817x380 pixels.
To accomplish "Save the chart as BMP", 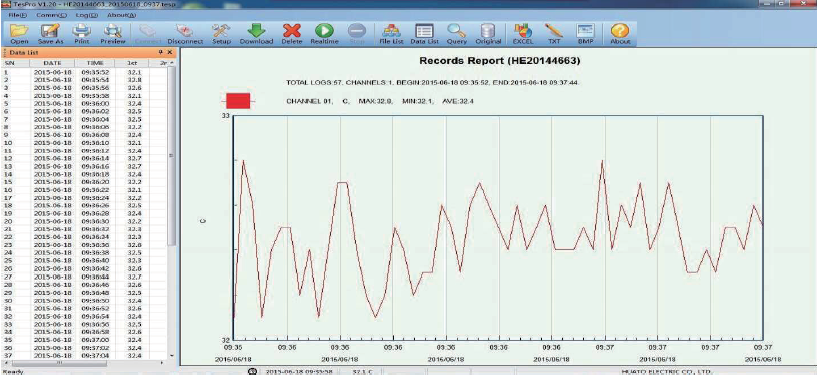I will (586, 34).
